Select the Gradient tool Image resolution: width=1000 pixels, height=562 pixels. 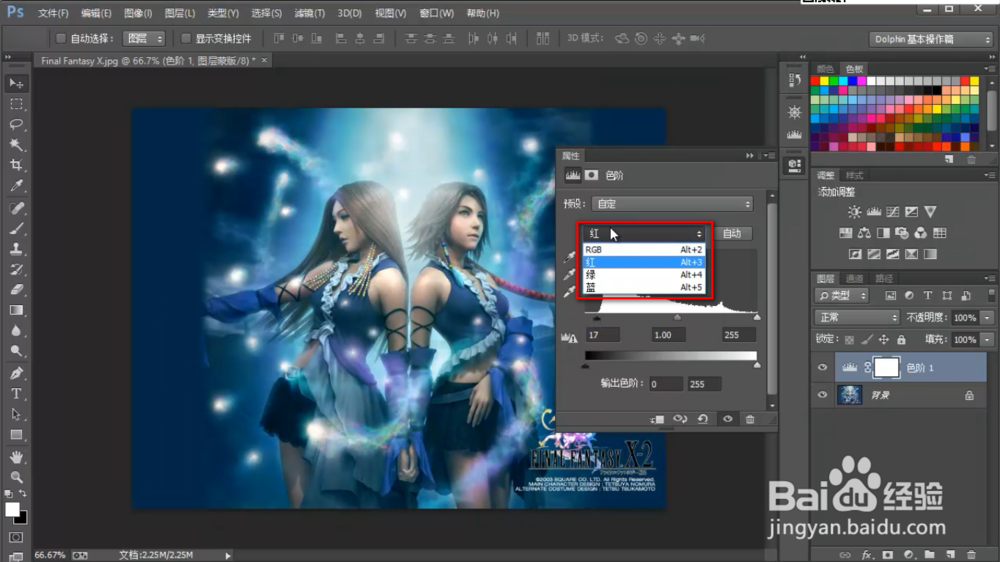pos(16,310)
